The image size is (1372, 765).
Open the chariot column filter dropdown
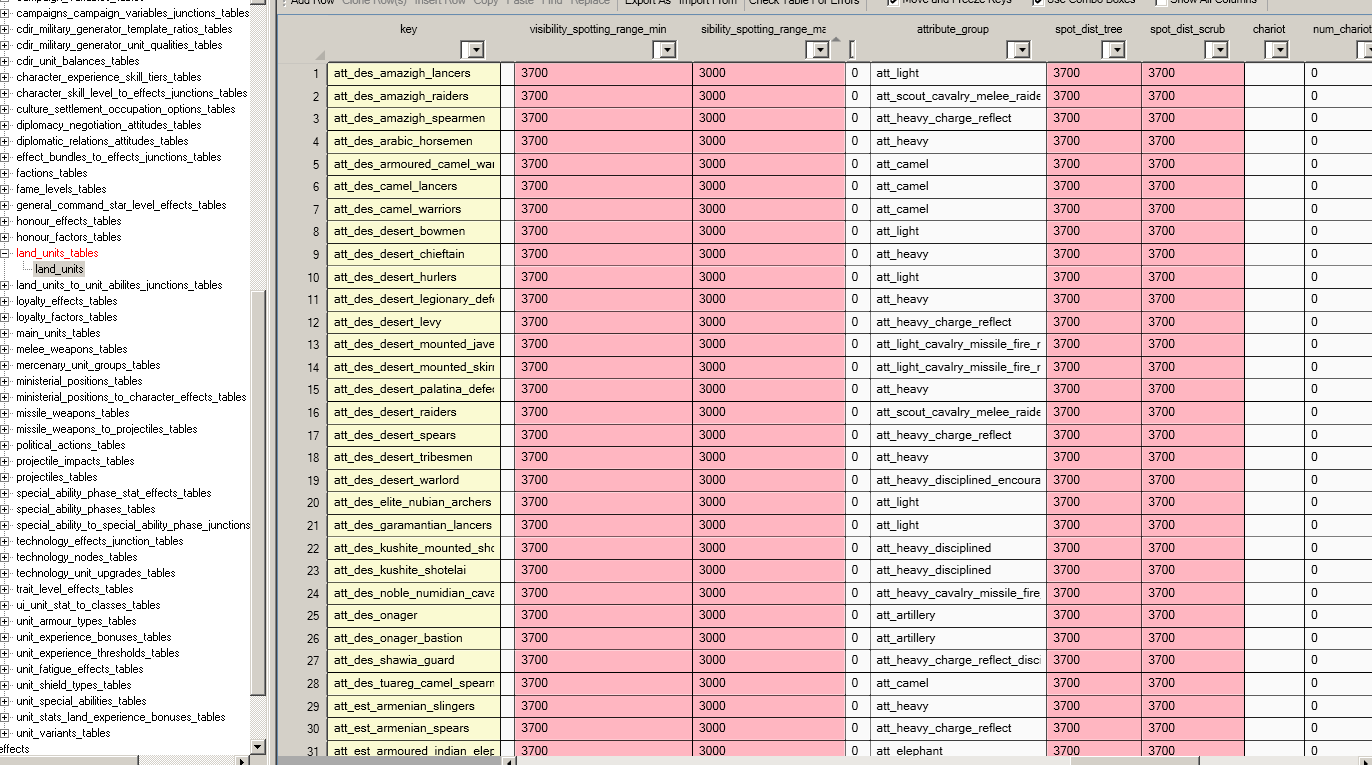pos(1276,50)
